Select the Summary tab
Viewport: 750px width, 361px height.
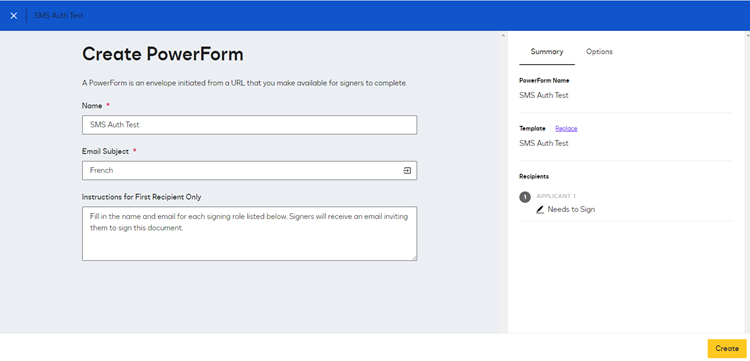(x=547, y=52)
